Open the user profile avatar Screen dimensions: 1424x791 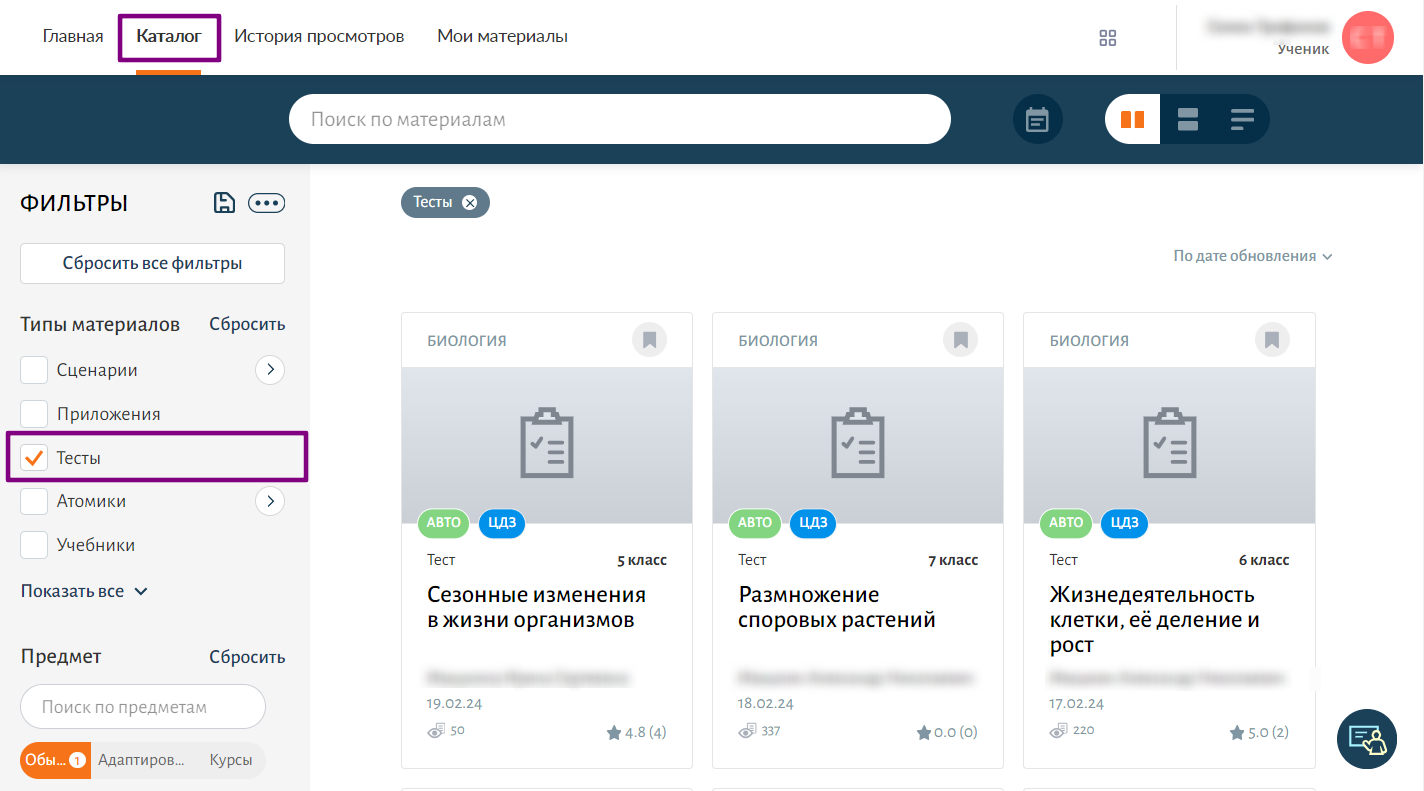[1368, 38]
